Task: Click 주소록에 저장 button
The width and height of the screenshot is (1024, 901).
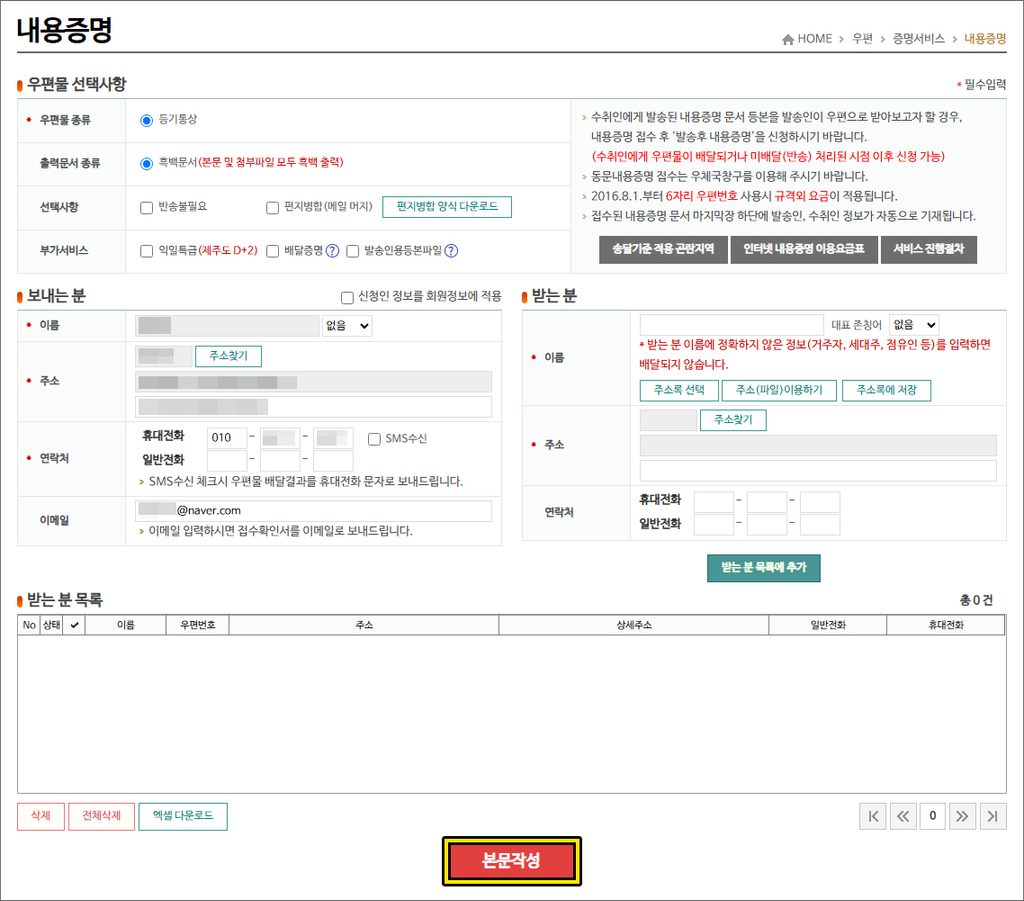Action: 886,390
